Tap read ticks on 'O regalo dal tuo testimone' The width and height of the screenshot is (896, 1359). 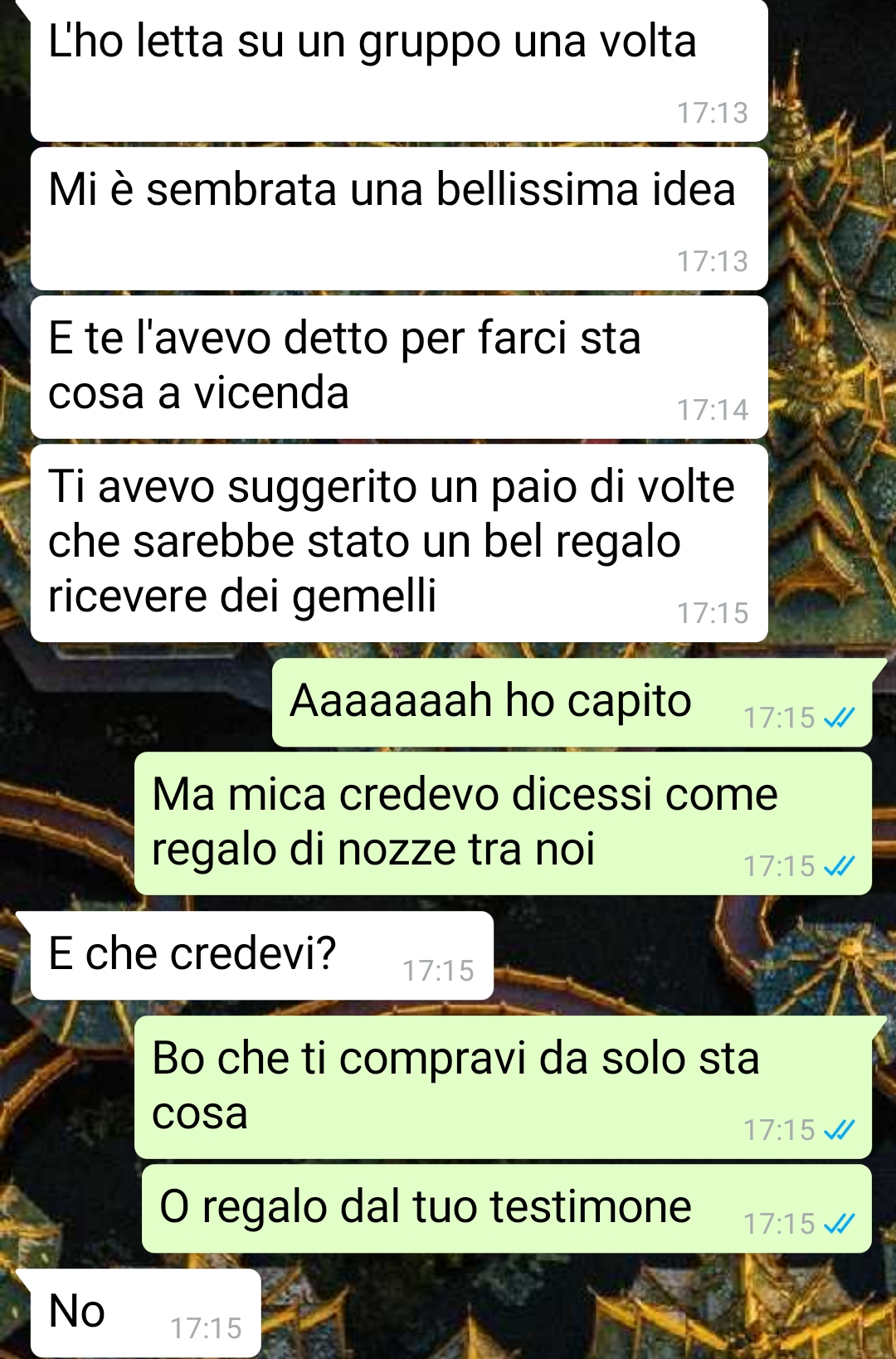pos(839,1224)
